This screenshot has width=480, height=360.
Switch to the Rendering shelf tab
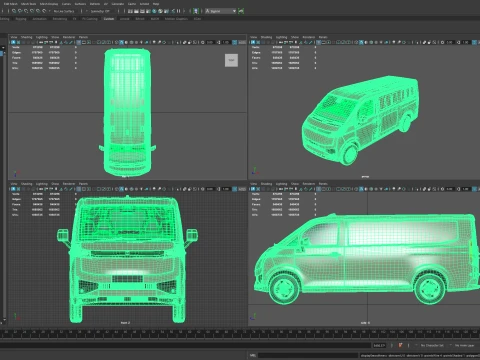coord(60,19)
